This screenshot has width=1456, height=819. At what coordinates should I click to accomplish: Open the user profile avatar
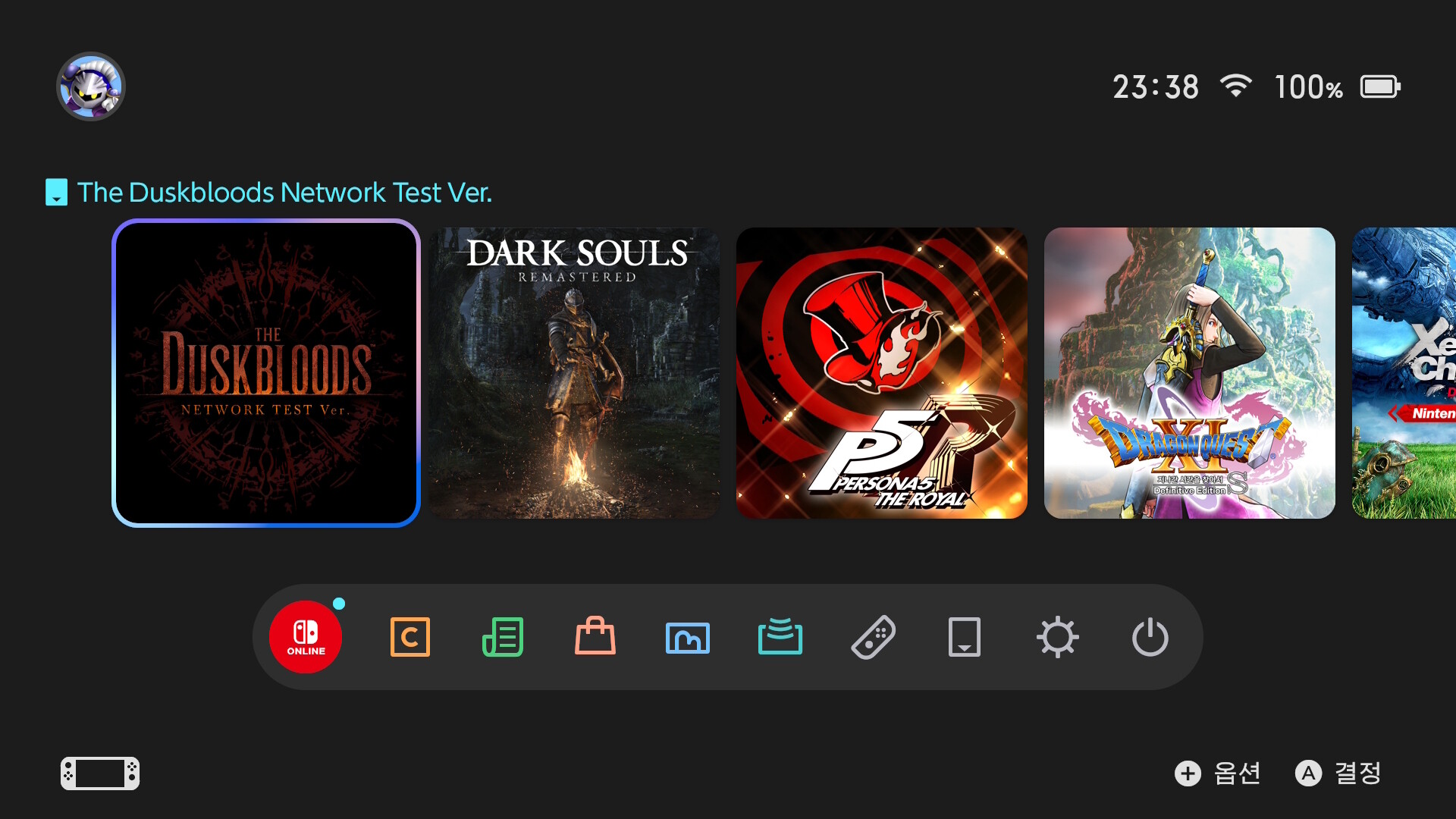[x=91, y=86]
